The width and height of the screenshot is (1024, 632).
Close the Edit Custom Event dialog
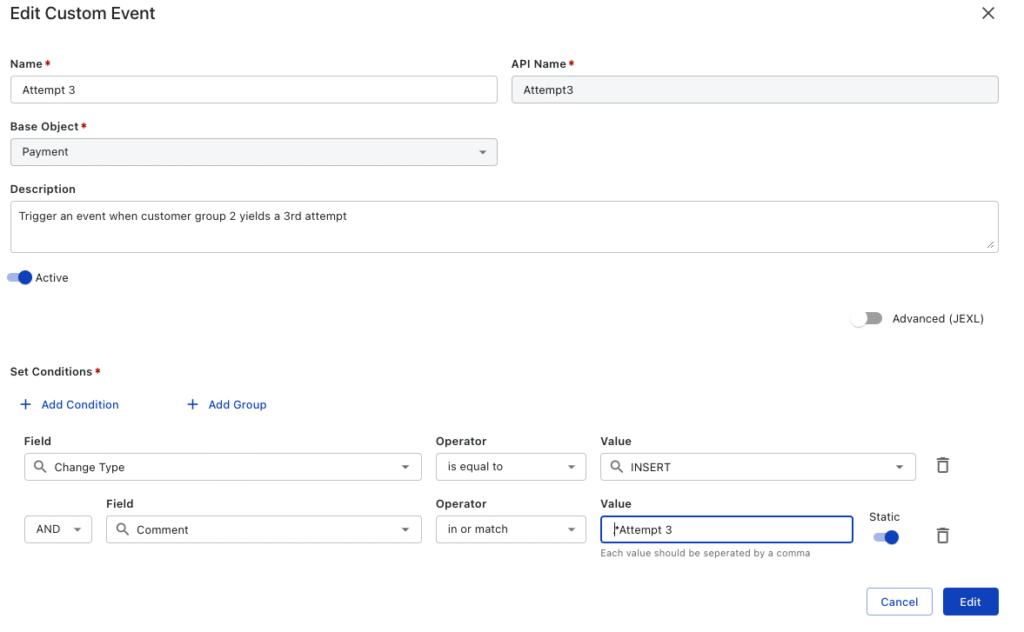988,14
